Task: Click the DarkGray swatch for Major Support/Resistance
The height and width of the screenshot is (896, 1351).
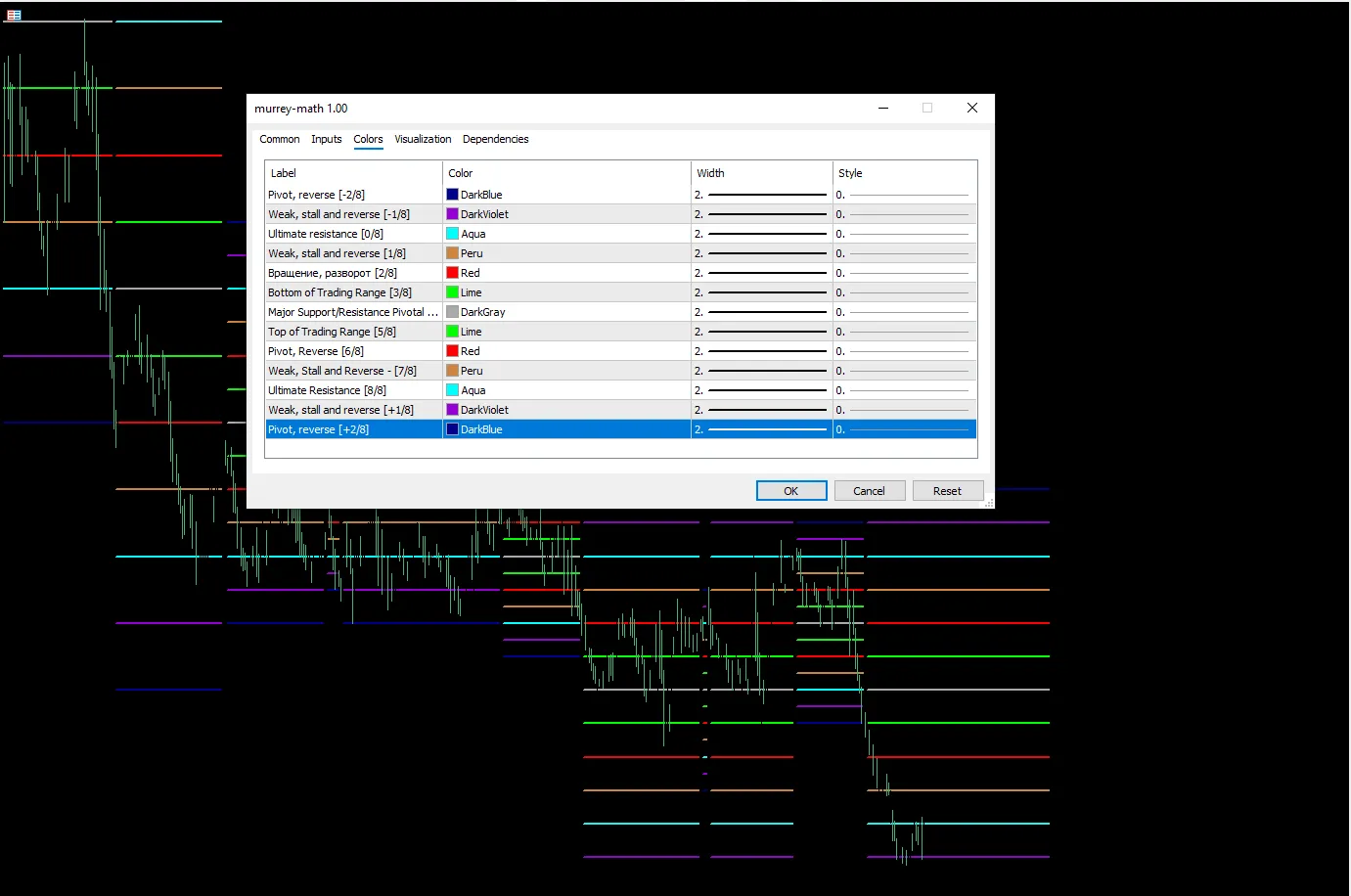Action: point(453,312)
